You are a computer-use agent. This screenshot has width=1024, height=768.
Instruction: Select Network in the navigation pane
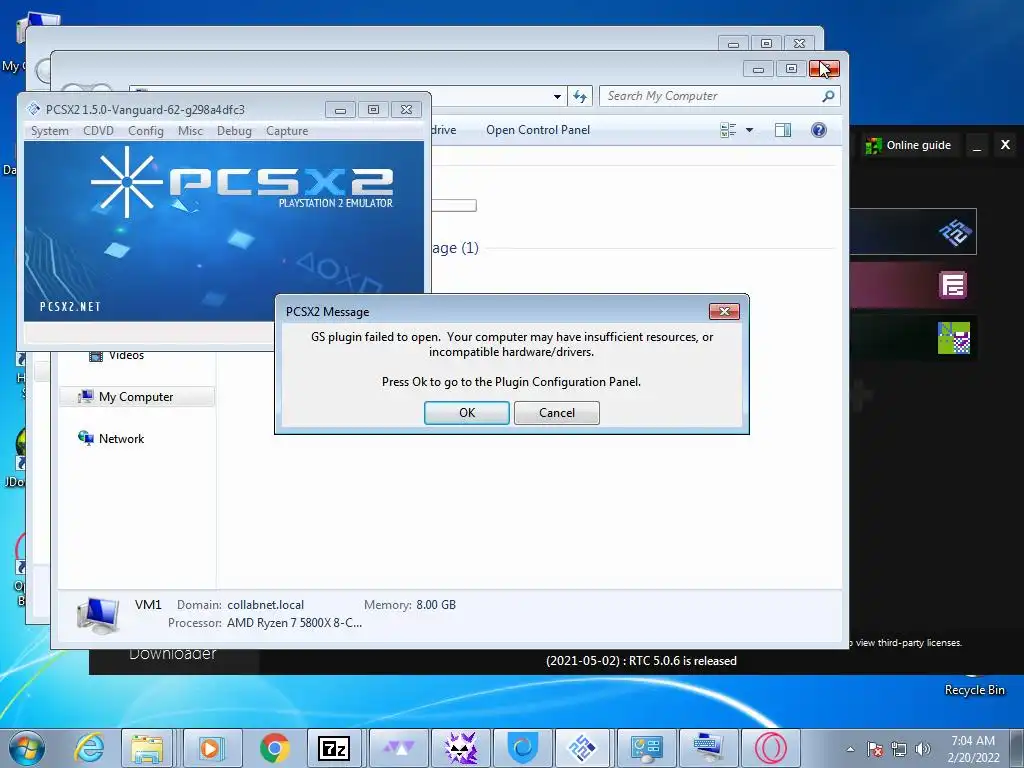[121, 439]
